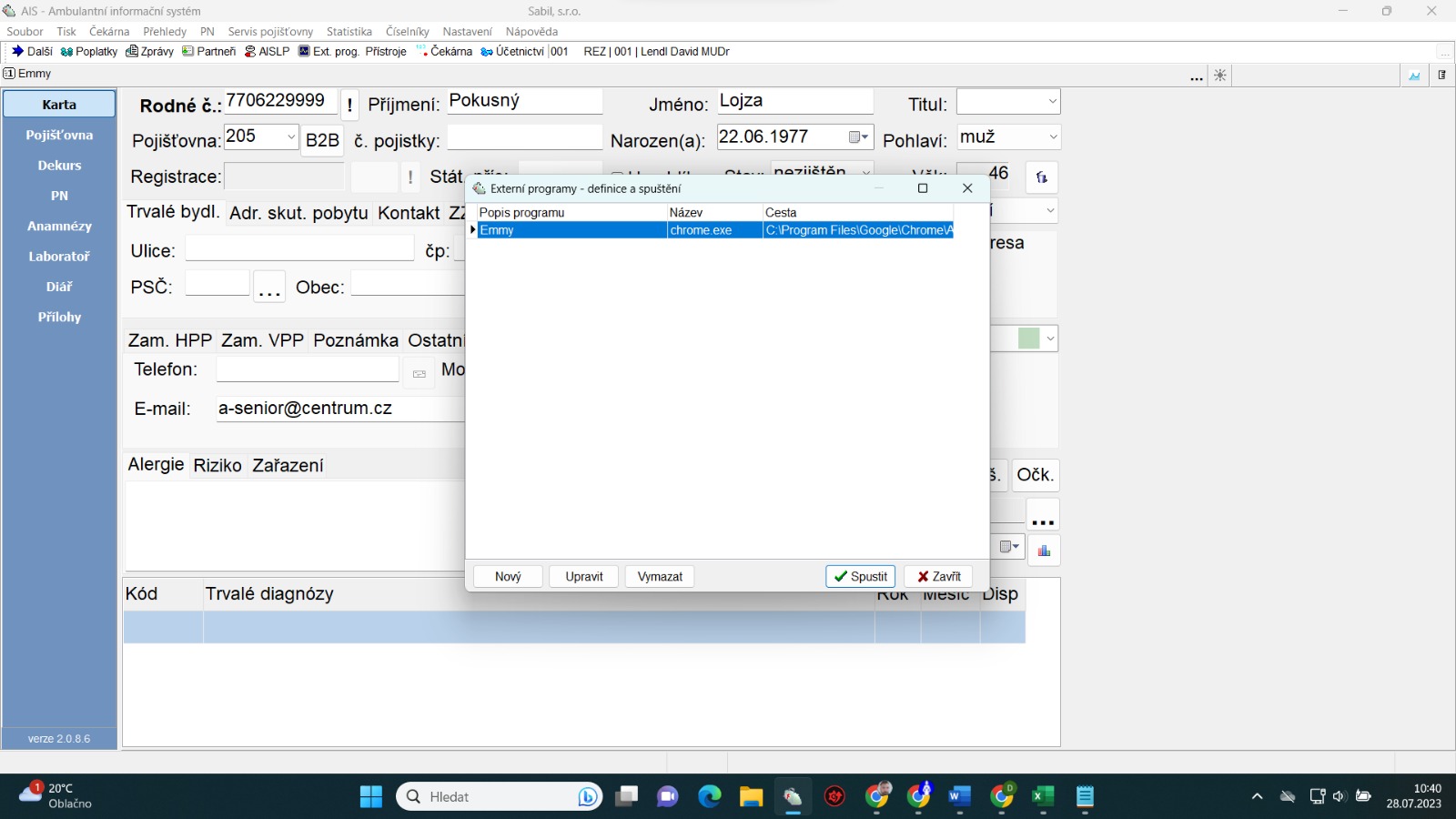Expand the Stav nezjištěn dropdown
The image size is (1456, 819).
(866, 171)
